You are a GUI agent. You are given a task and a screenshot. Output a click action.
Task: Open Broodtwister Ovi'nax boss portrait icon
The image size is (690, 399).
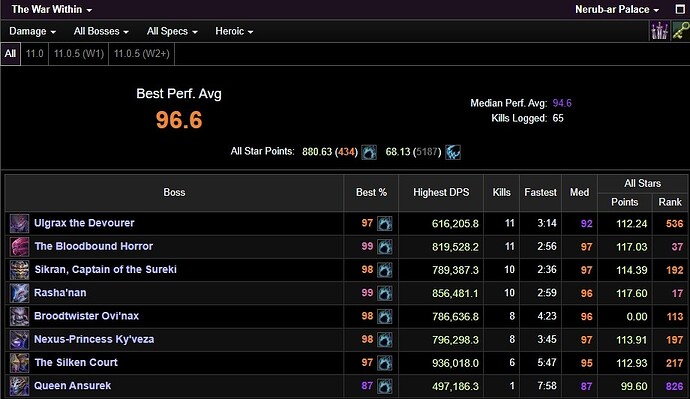pos(19,317)
